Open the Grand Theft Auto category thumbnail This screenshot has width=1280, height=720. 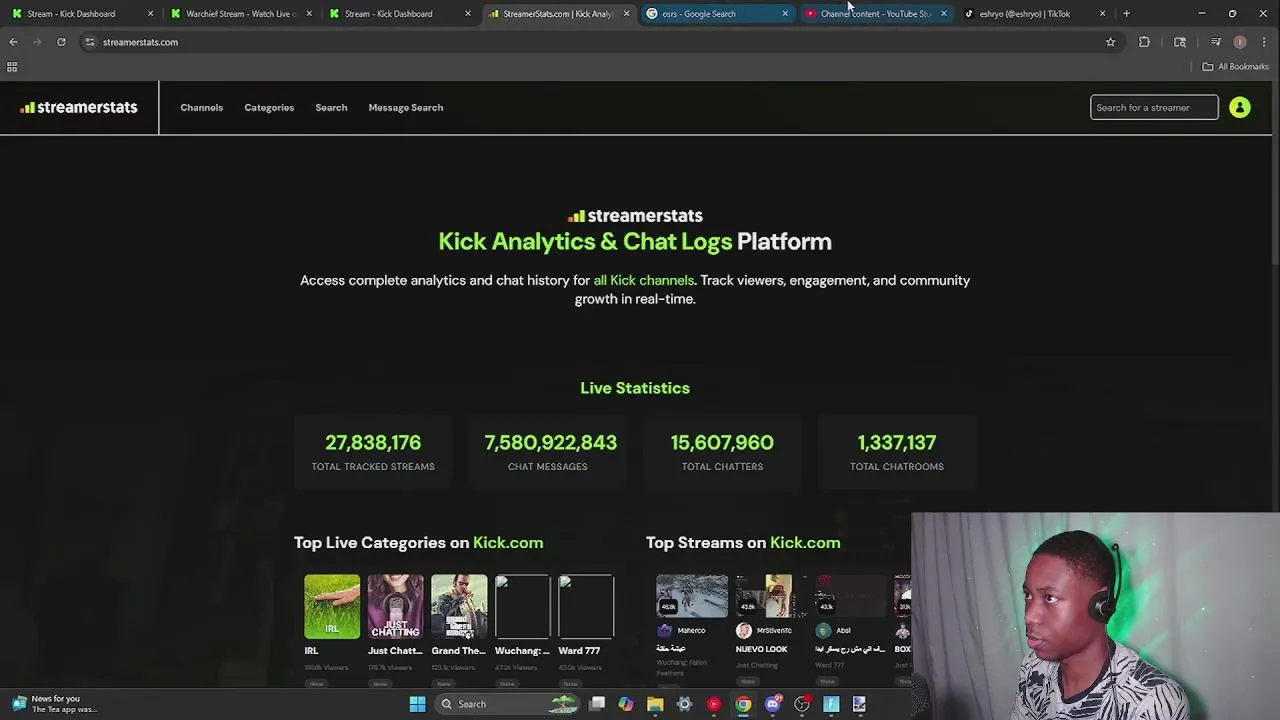(x=459, y=606)
